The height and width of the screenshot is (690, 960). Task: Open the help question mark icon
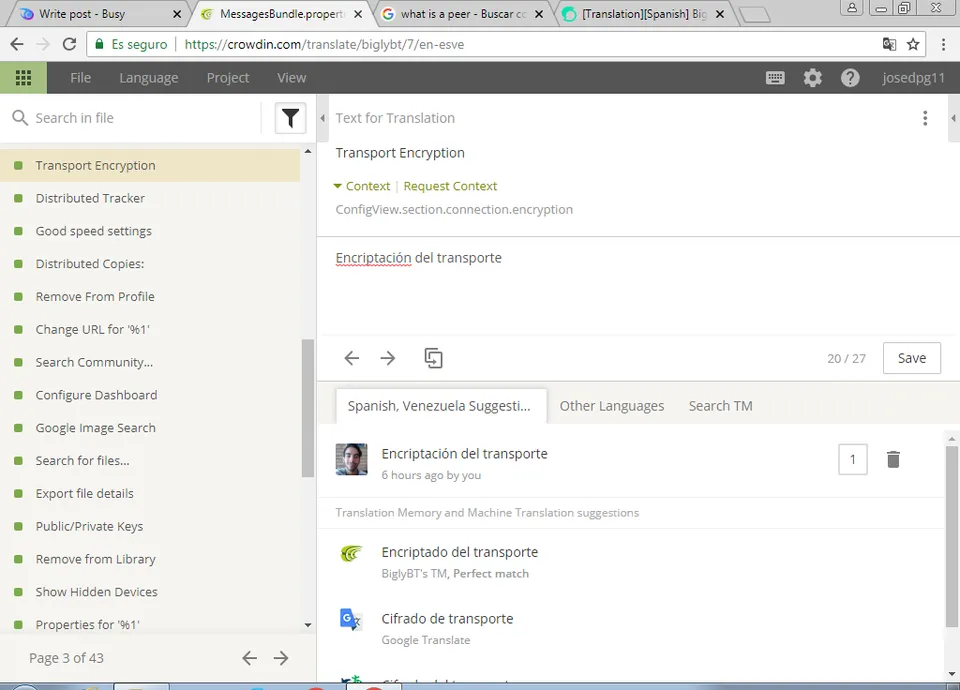pyautogui.click(x=850, y=78)
